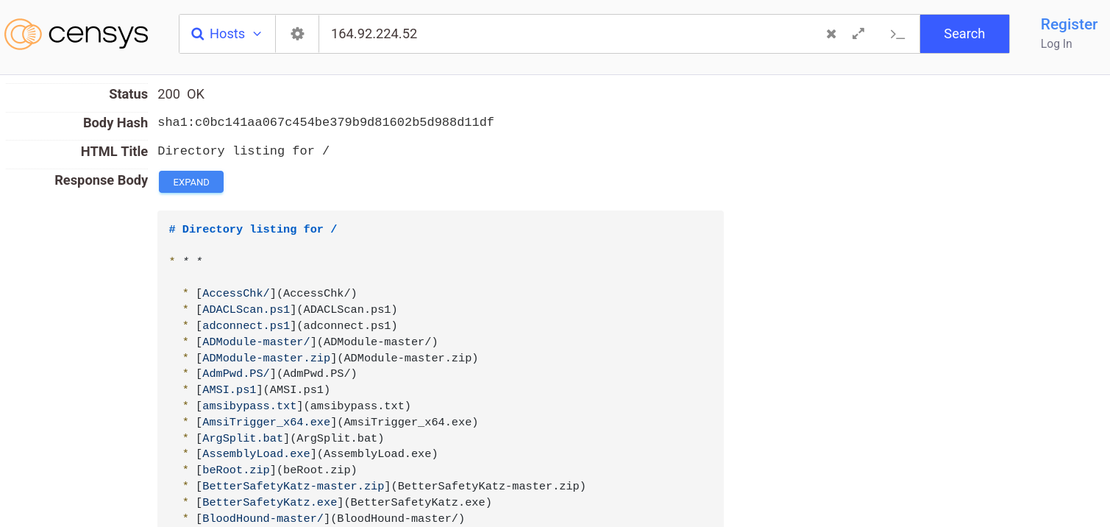1110x527 pixels.
Task: Open the query terminal prompt icon
Action: click(x=897, y=34)
